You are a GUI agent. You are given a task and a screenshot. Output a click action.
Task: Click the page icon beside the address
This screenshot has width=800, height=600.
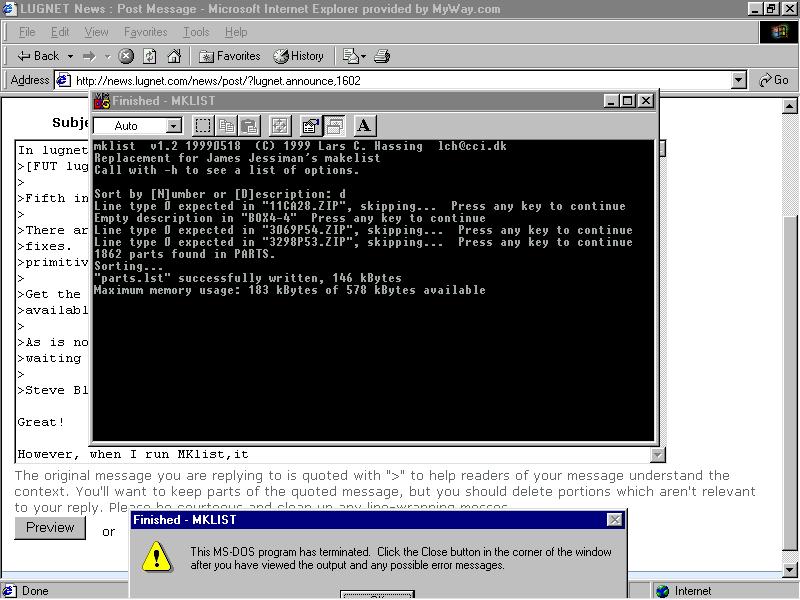(63, 80)
